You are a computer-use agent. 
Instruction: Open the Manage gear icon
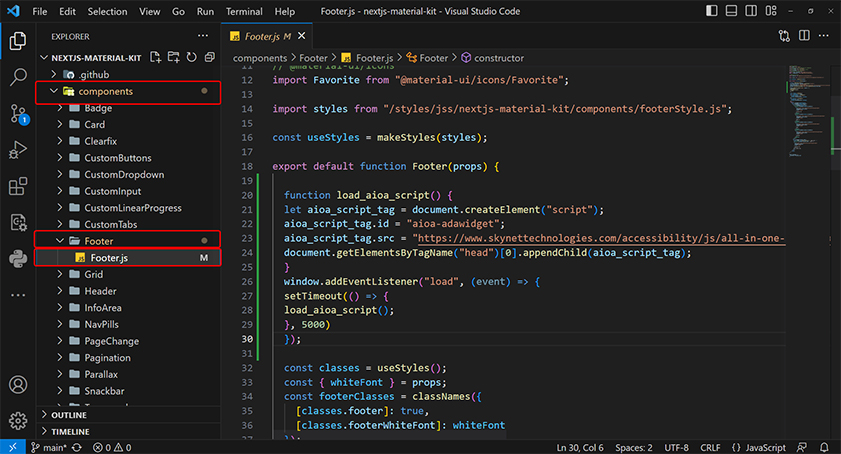pos(18,421)
